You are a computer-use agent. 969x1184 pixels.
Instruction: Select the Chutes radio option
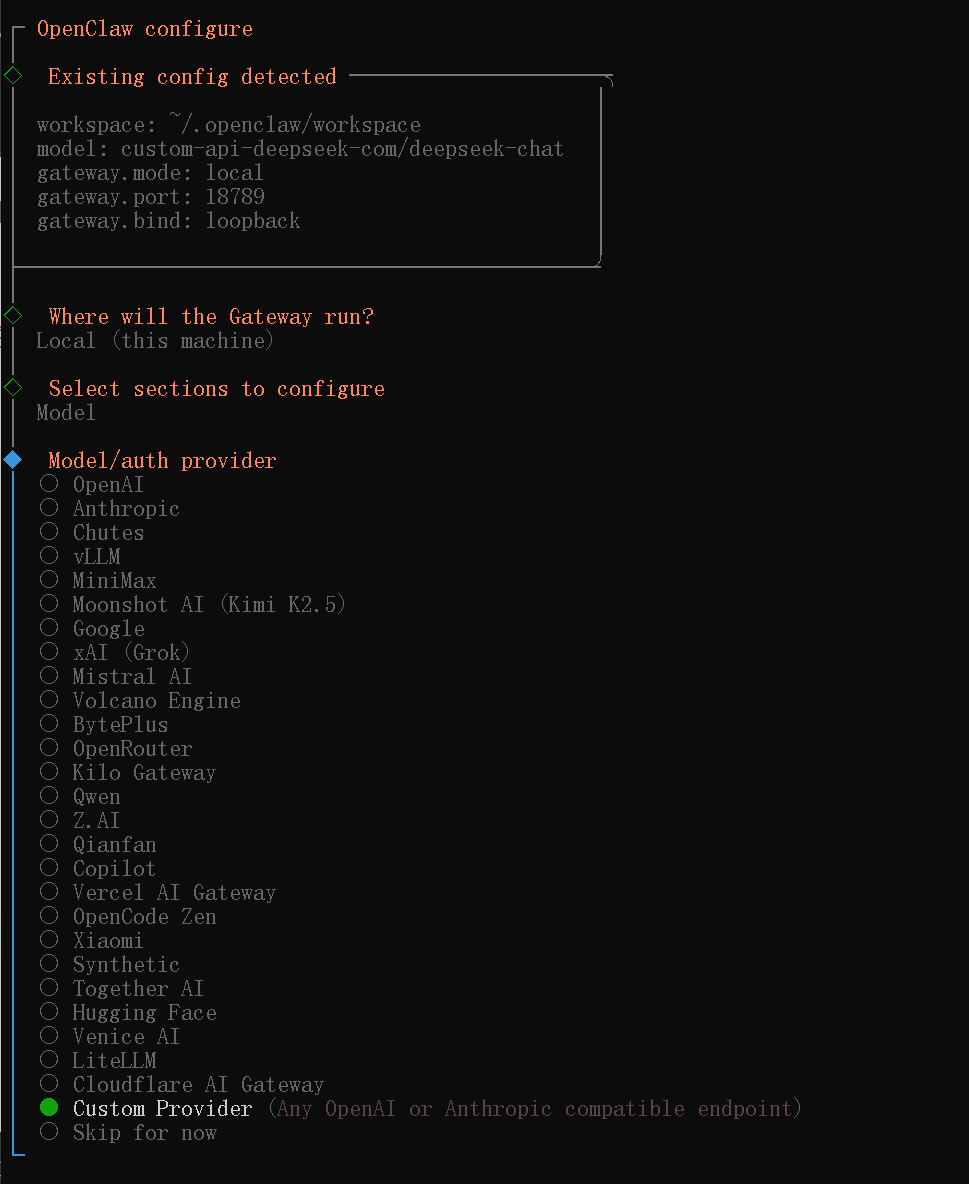(x=91, y=532)
